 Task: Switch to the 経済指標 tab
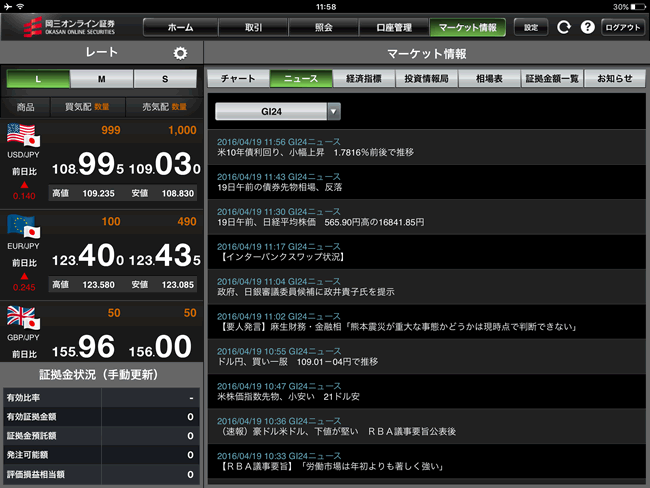coord(364,78)
